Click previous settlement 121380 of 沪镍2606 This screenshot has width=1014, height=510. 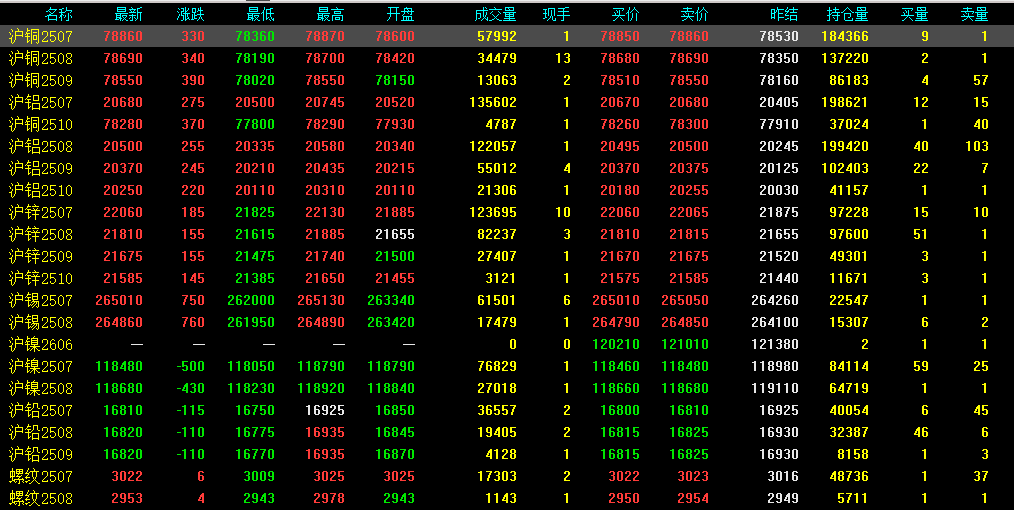(x=775, y=345)
